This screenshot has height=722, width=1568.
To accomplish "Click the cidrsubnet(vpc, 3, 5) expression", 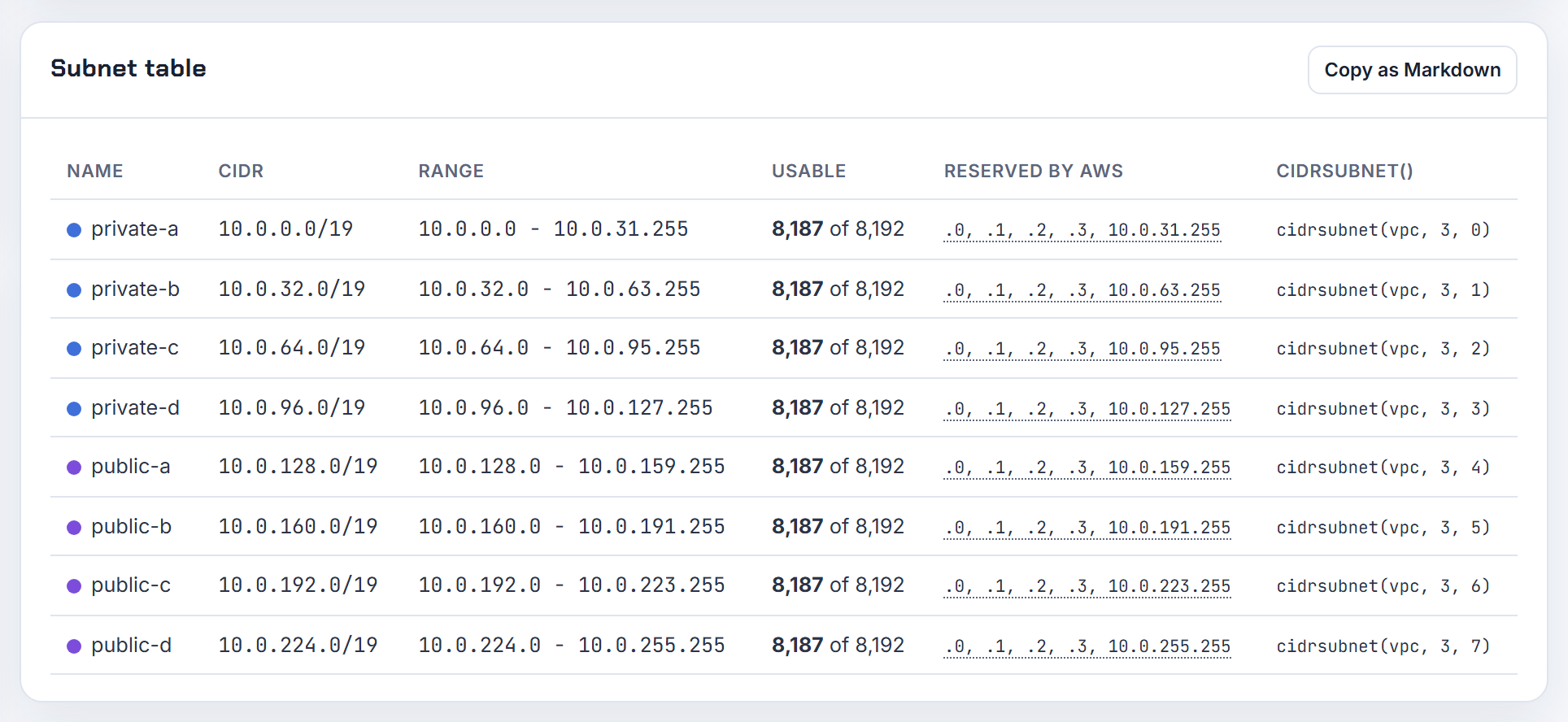I will pos(1383,528).
